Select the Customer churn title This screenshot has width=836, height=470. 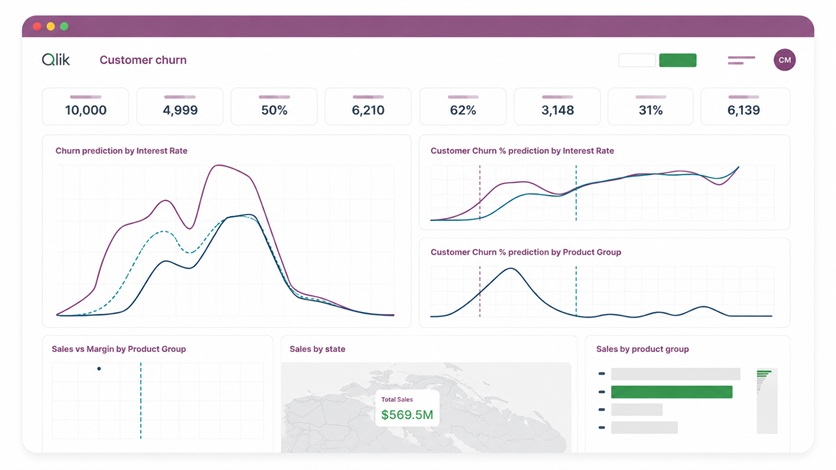tap(143, 60)
